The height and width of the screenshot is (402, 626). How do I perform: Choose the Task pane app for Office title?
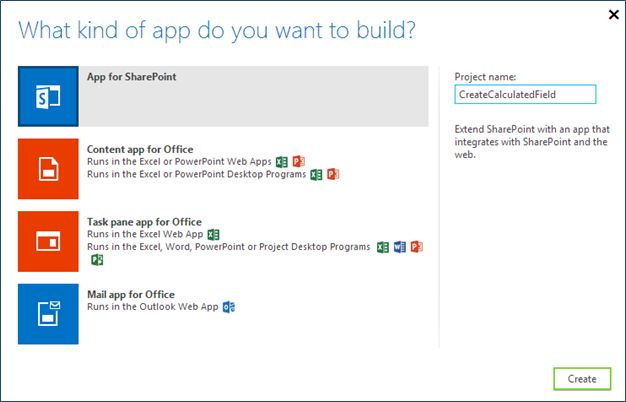pyautogui.click(x=144, y=222)
